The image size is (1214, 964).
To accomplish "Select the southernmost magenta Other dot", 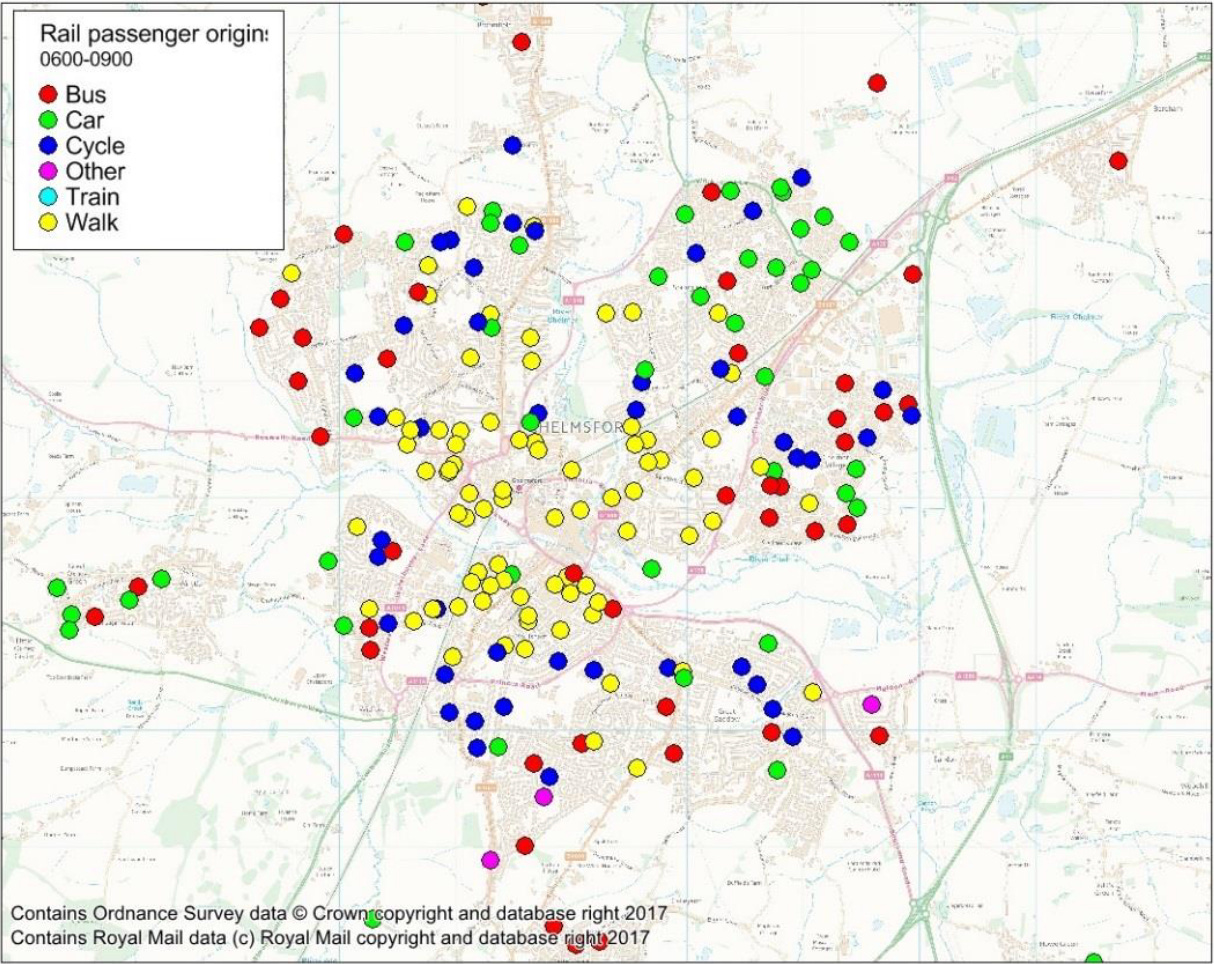I will tap(490, 859).
